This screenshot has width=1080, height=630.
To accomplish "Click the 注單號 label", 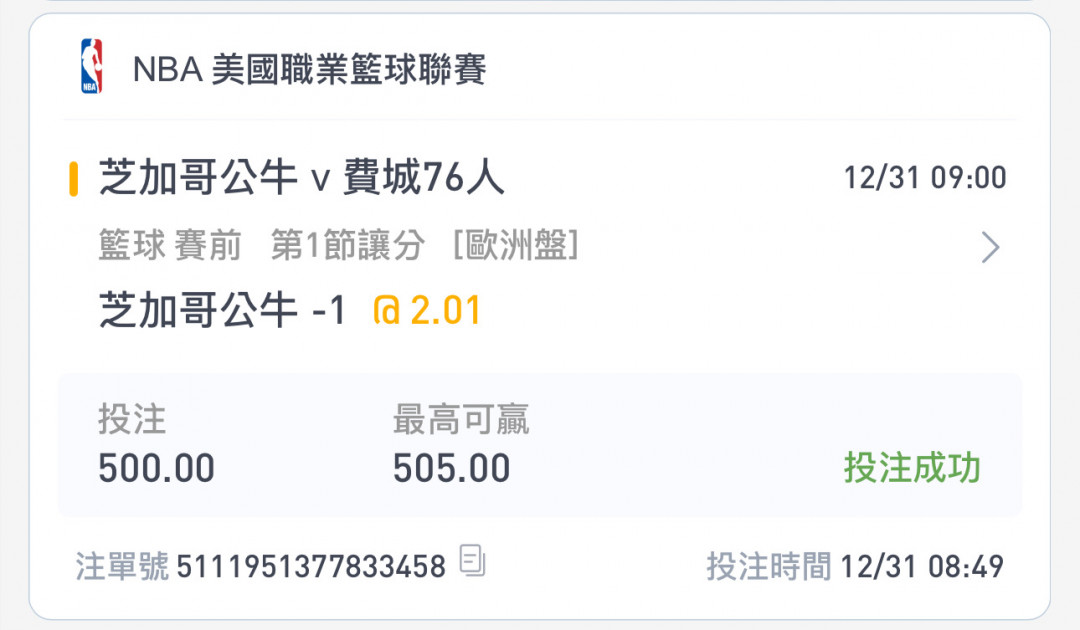I will pos(123,567).
